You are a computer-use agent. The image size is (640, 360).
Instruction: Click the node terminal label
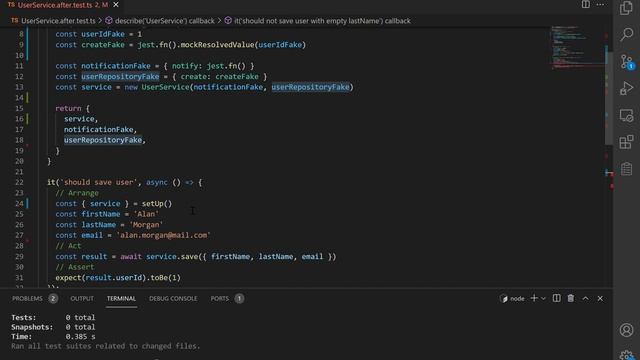[x=512, y=299]
